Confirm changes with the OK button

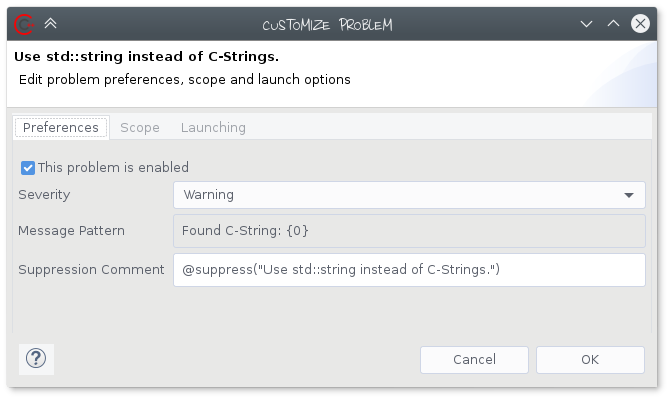(x=590, y=360)
